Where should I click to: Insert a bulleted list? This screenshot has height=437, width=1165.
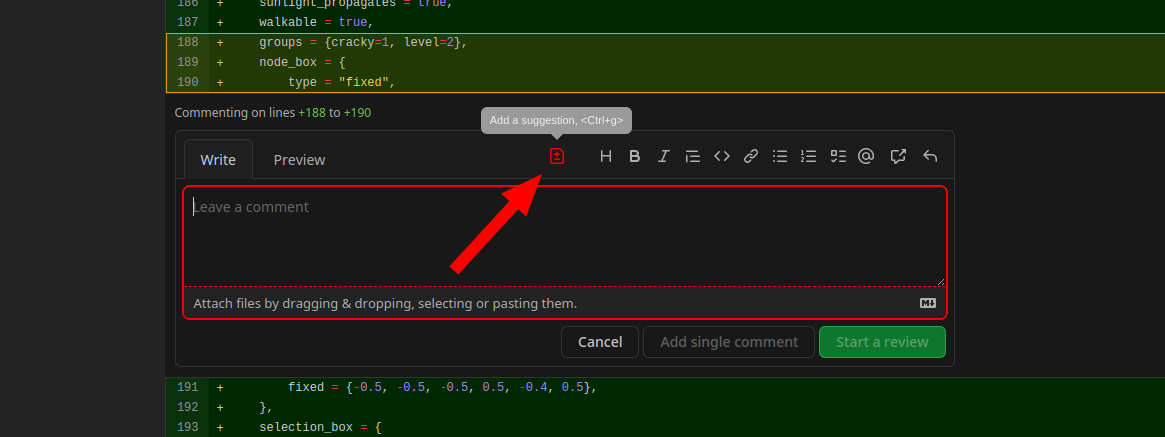click(779, 156)
